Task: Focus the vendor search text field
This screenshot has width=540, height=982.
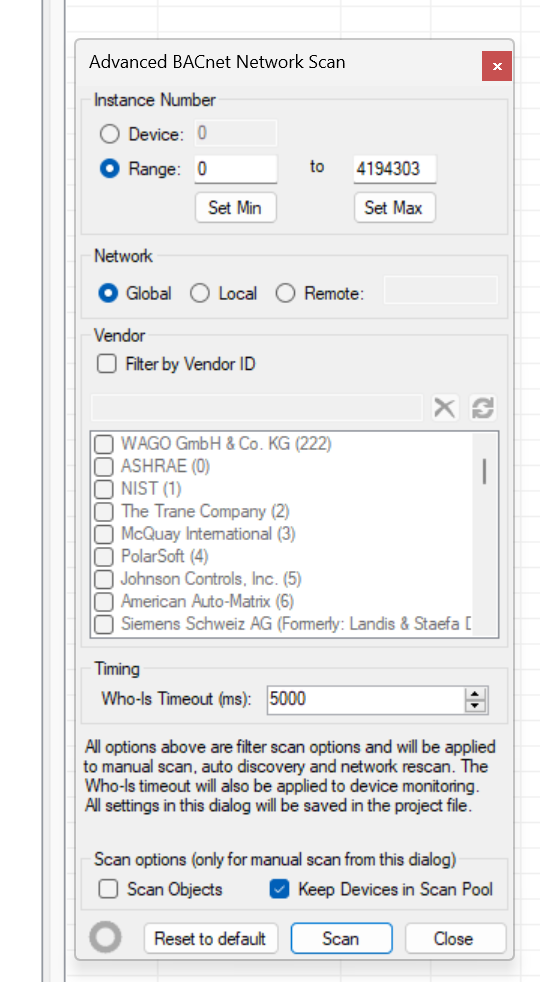Action: (x=257, y=408)
